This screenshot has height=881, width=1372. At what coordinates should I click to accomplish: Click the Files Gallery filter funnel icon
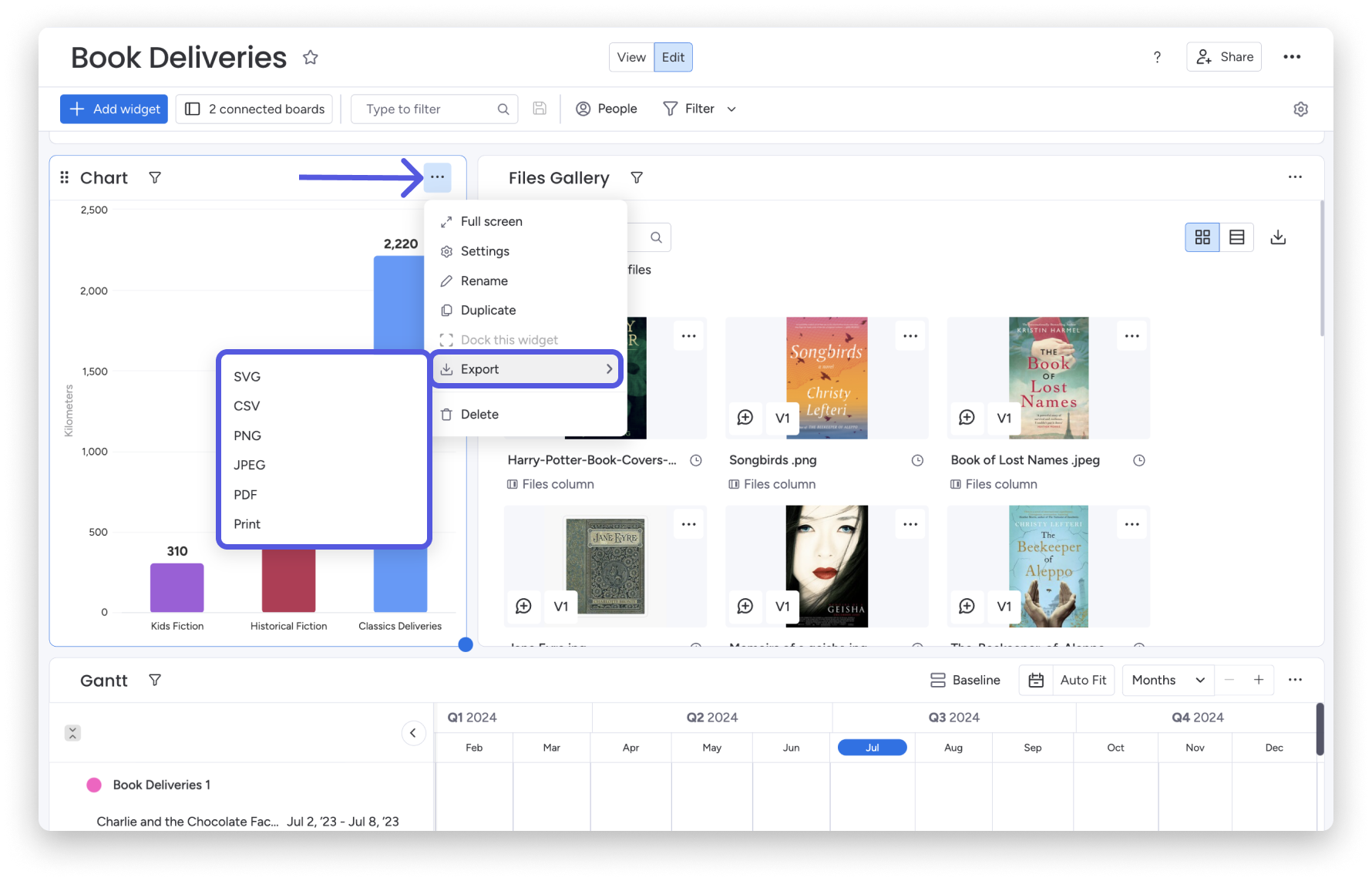pos(637,178)
